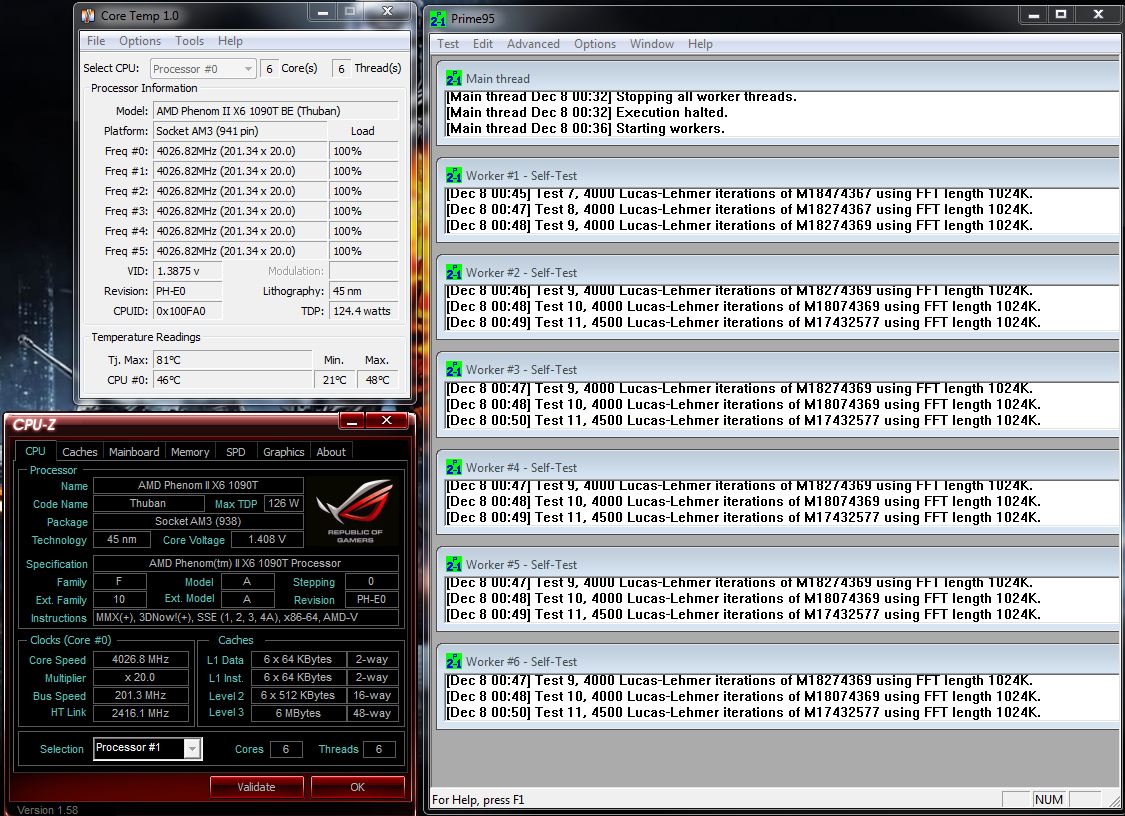Screen dimensions: 1125x816
Task: Click the Freq #0 value in Core Temp
Action: tap(240, 151)
